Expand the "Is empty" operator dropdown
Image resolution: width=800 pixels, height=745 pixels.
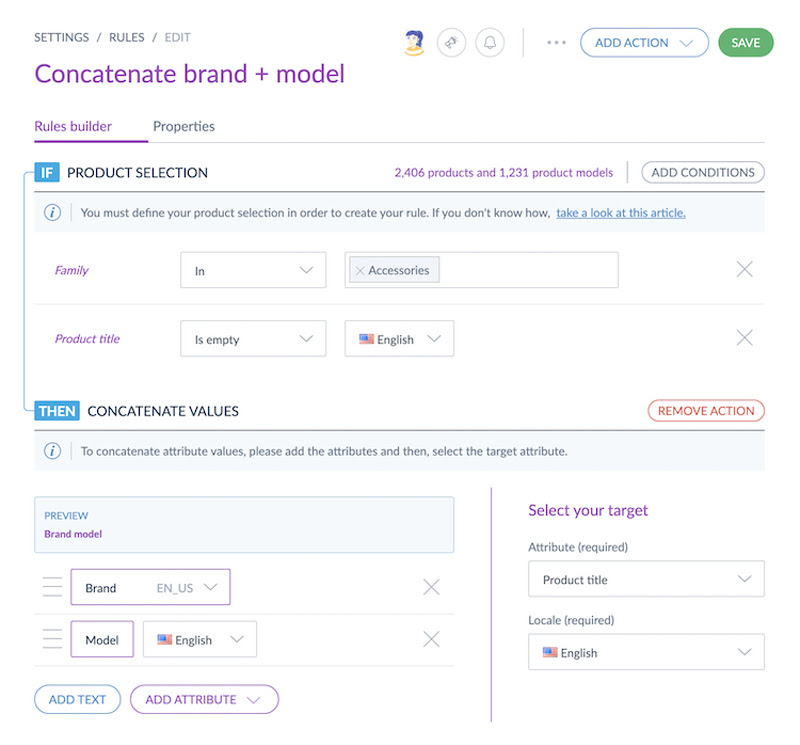(253, 339)
